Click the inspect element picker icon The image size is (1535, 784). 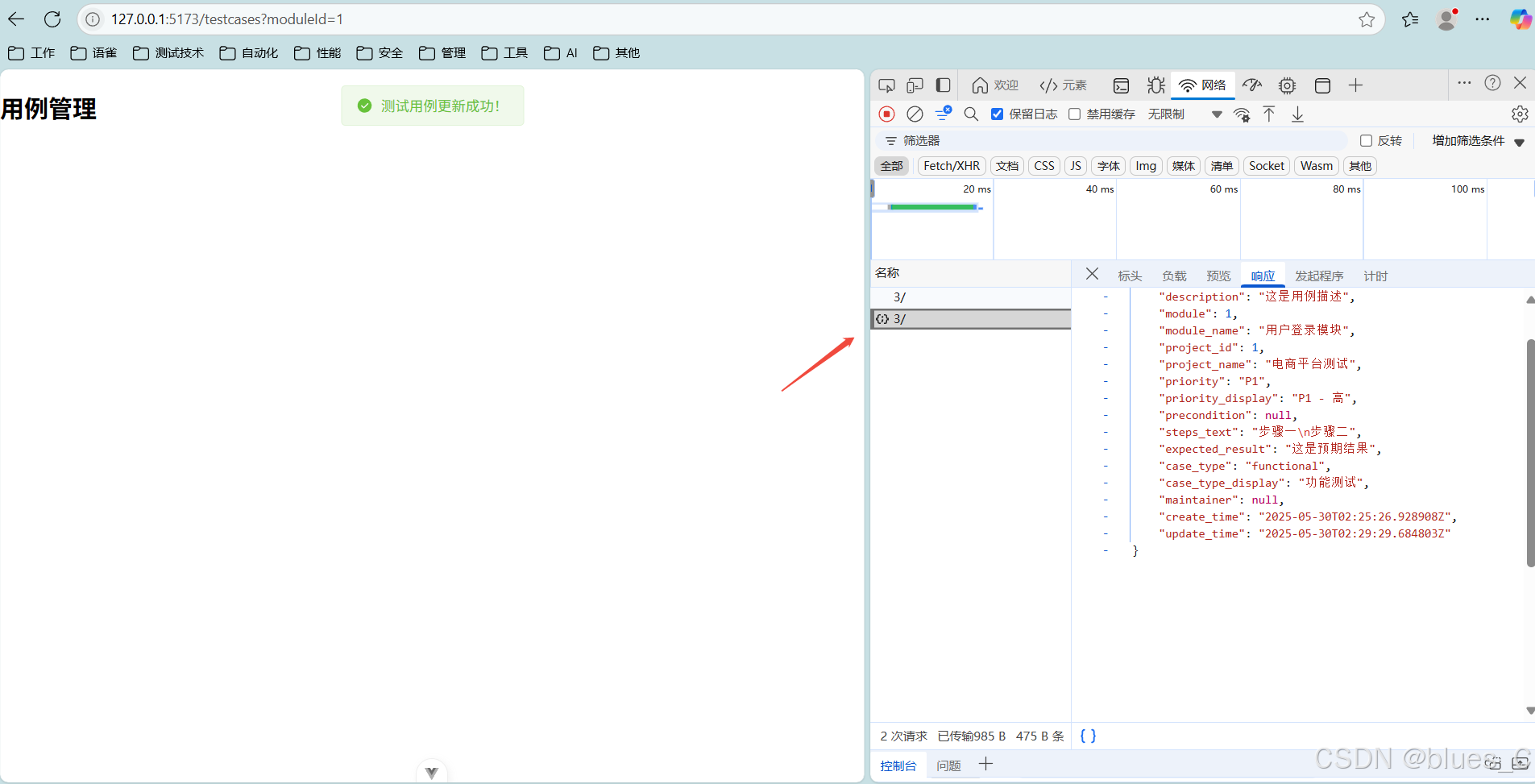coord(886,85)
